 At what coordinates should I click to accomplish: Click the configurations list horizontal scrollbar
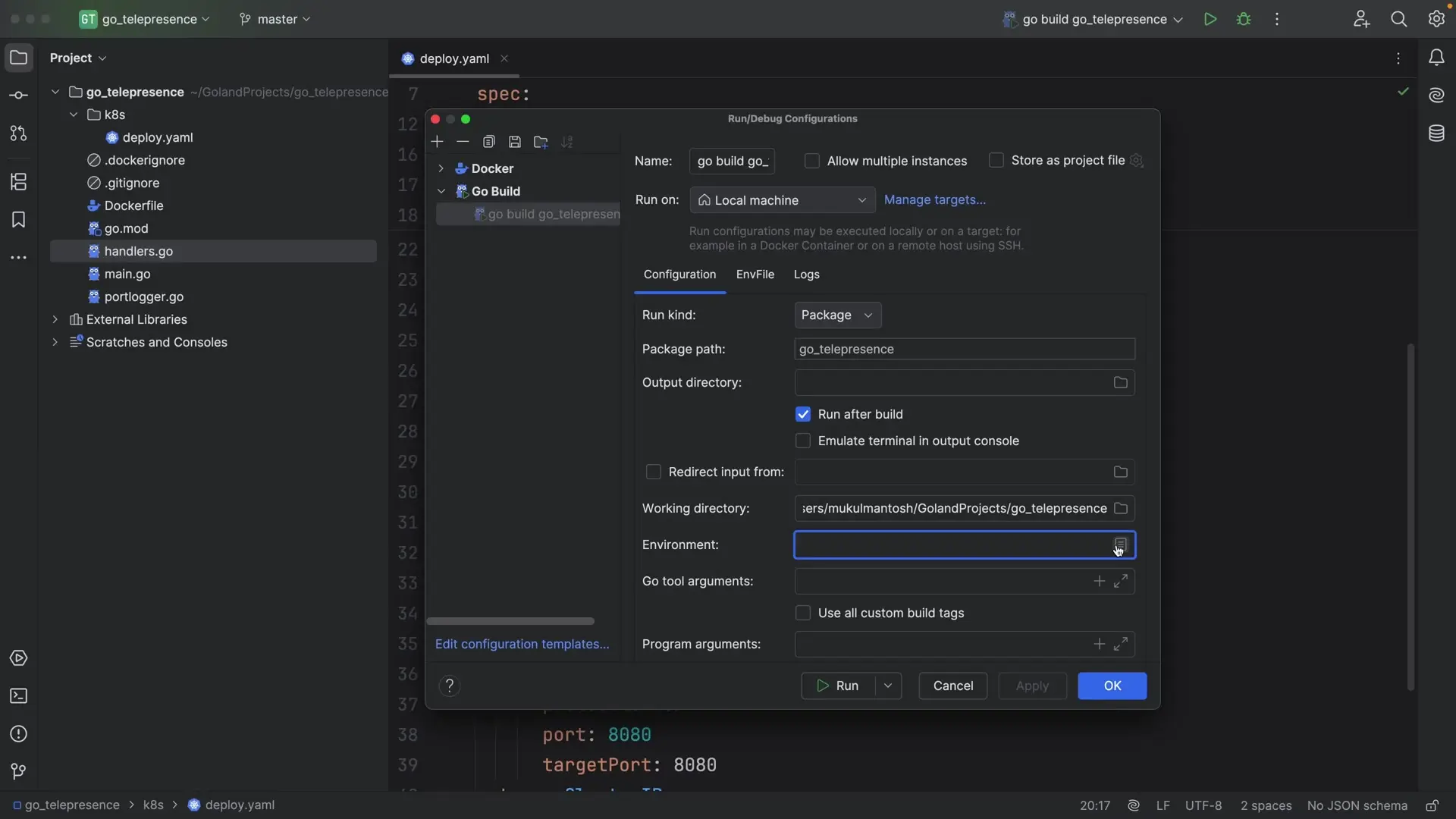pyautogui.click(x=510, y=621)
